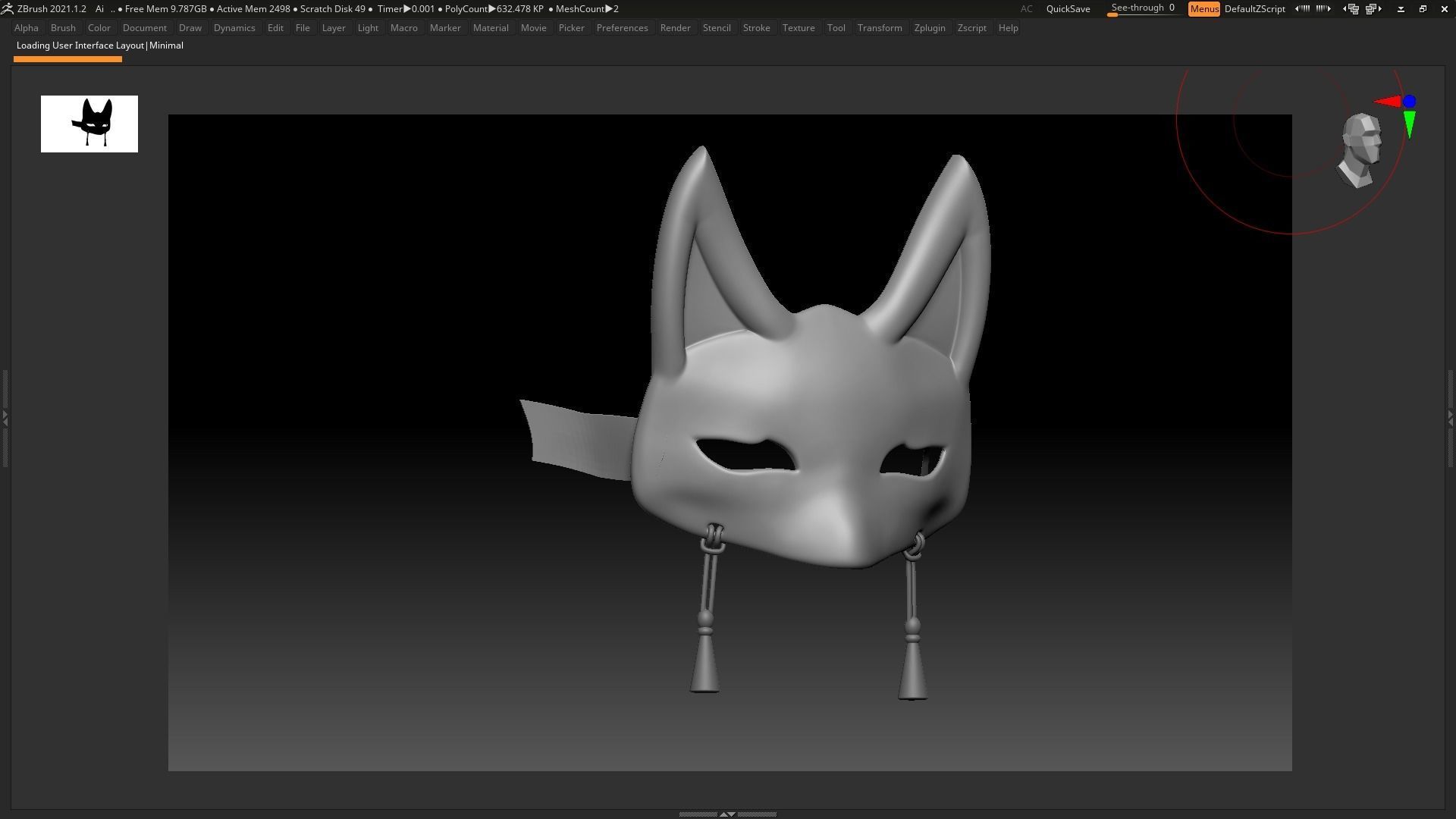The height and width of the screenshot is (819, 1456).
Task: Click the Active Mem 2498 readout
Action: (x=253, y=9)
